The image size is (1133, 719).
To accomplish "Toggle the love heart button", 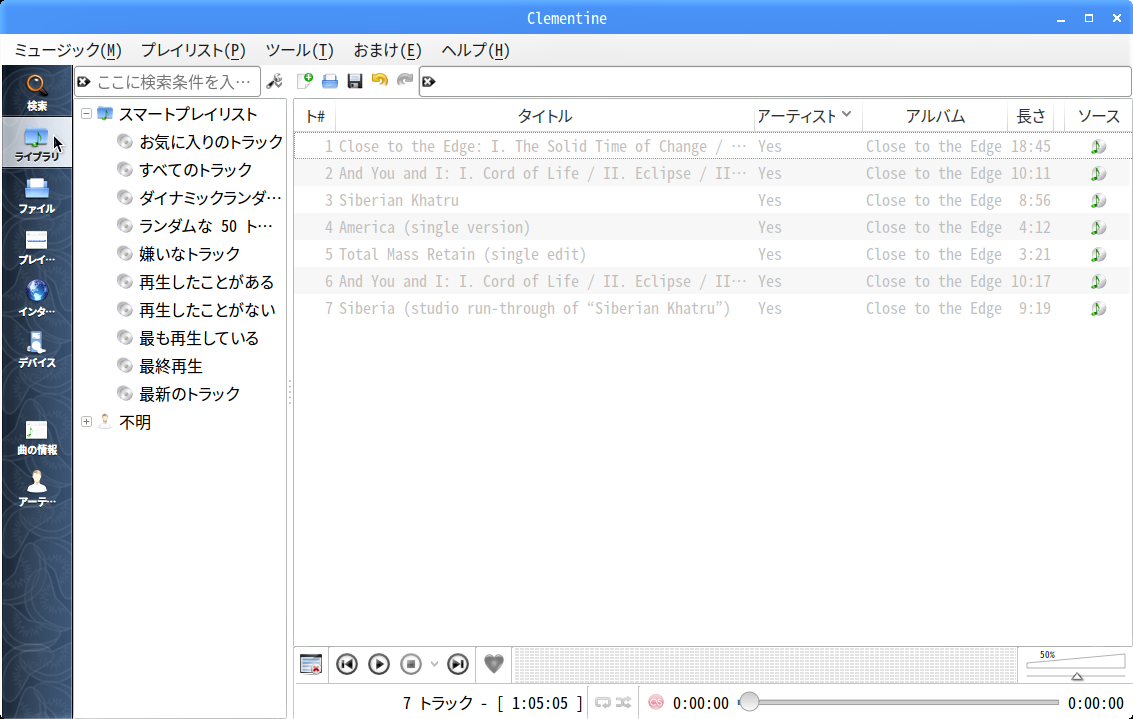I will click(x=494, y=663).
